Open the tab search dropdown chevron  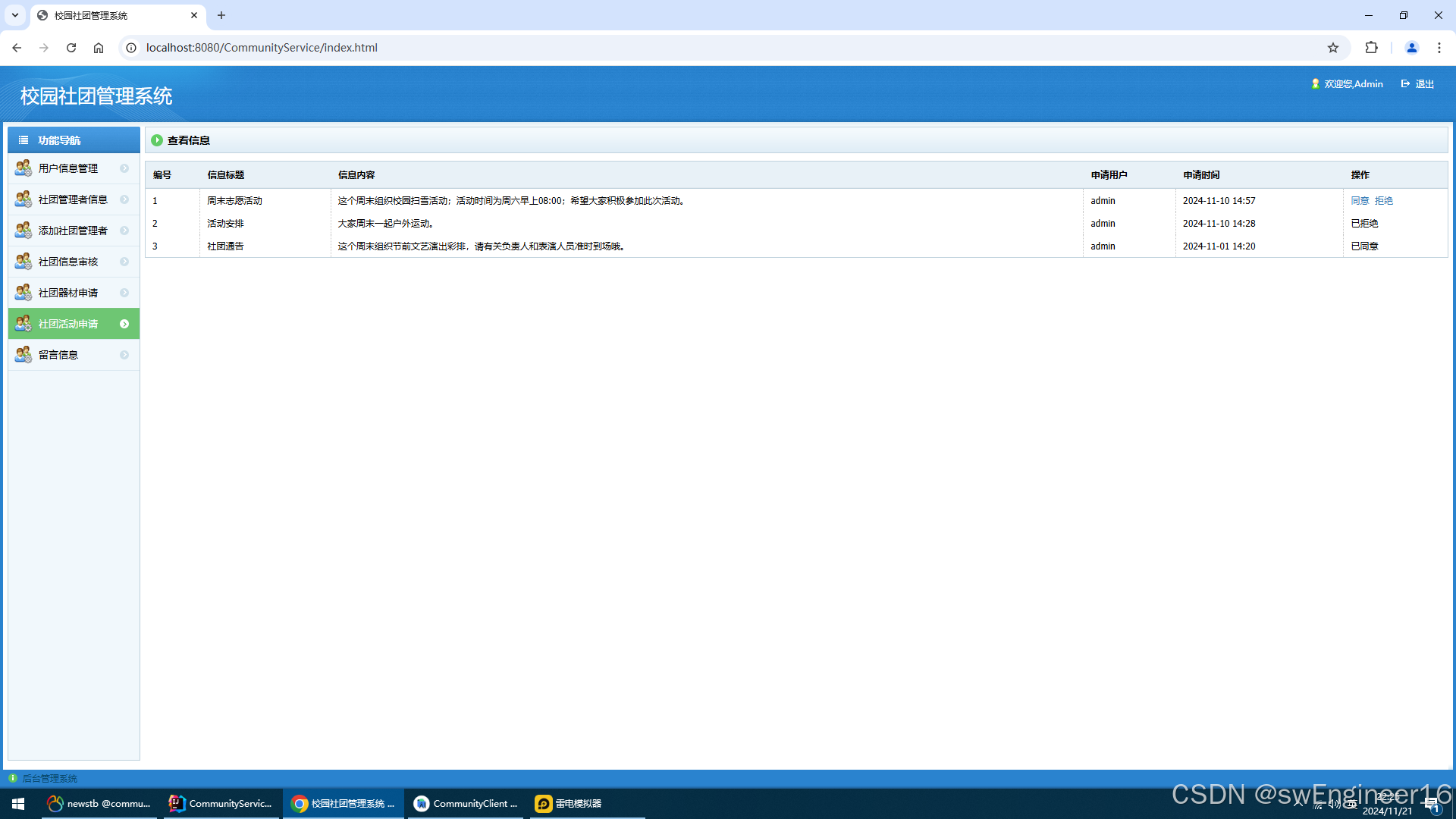pos(15,15)
